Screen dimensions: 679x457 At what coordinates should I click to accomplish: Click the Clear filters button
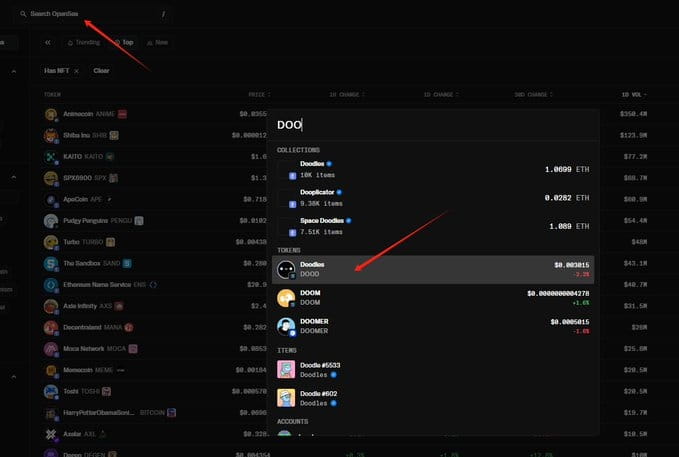pyautogui.click(x=101, y=71)
